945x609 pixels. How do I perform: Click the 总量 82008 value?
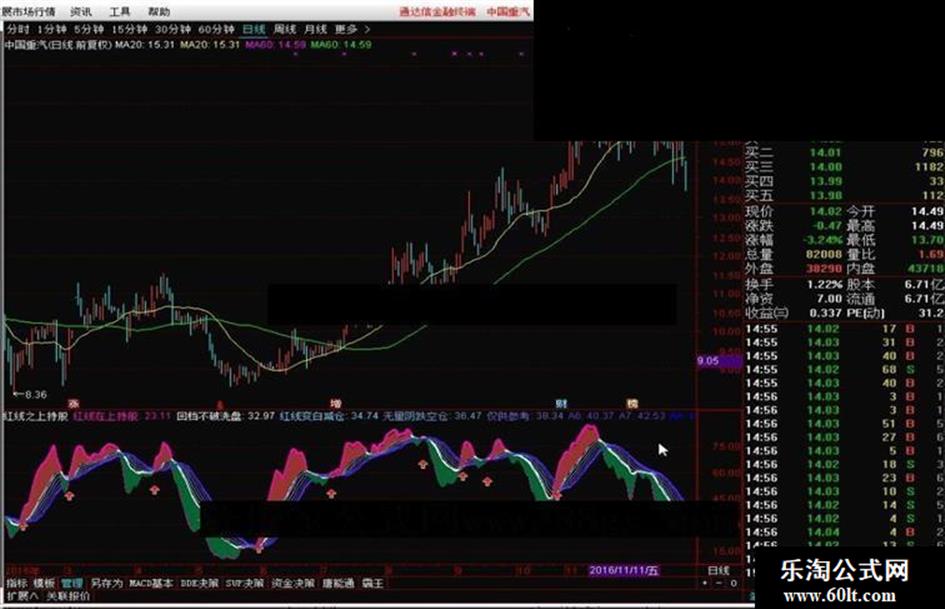(x=824, y=254)
